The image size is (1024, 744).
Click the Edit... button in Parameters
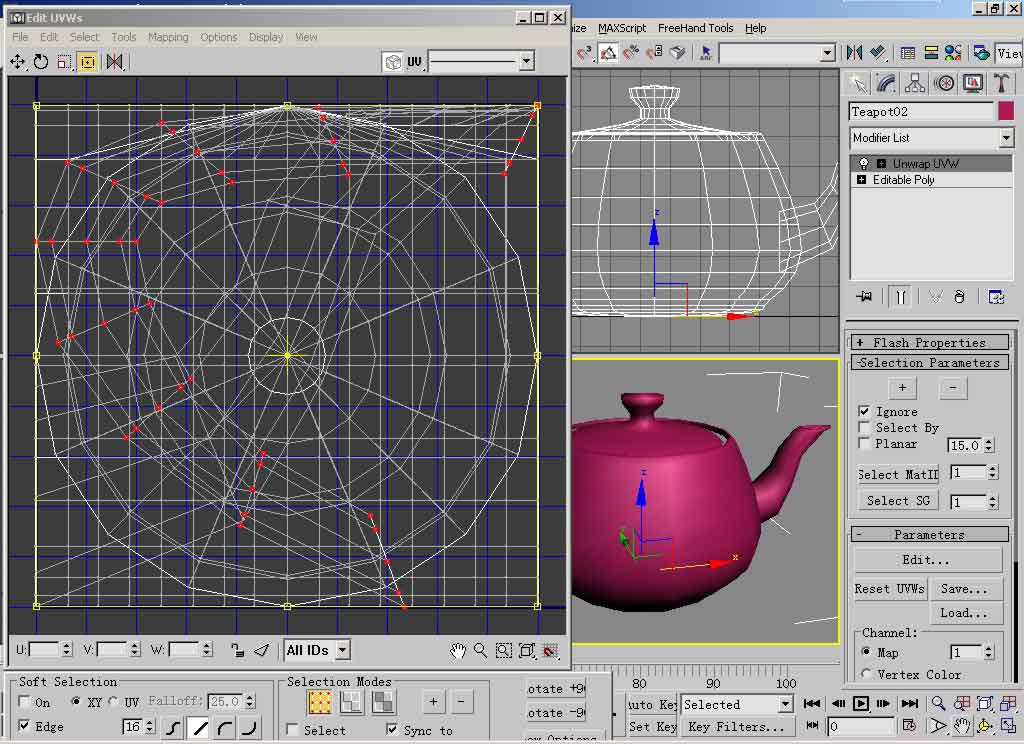(927, 560)
